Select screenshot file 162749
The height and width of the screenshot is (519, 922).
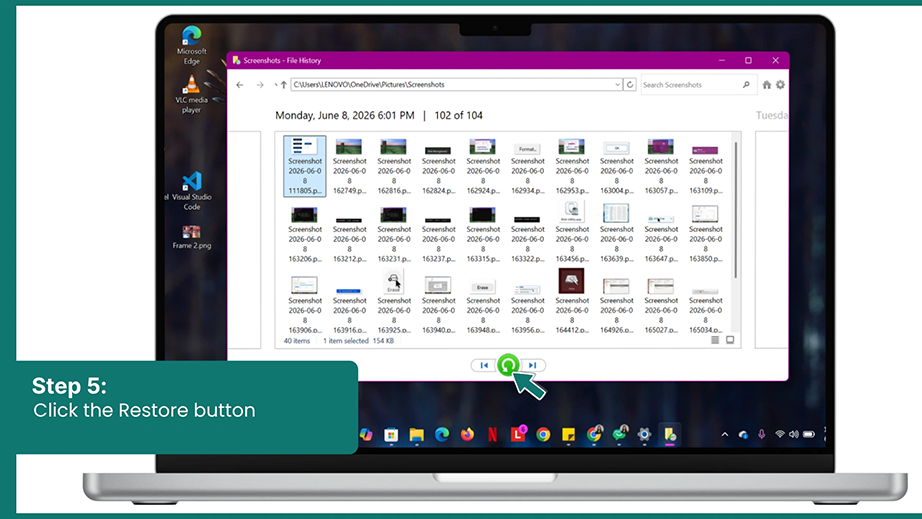[x=349, y=166]
